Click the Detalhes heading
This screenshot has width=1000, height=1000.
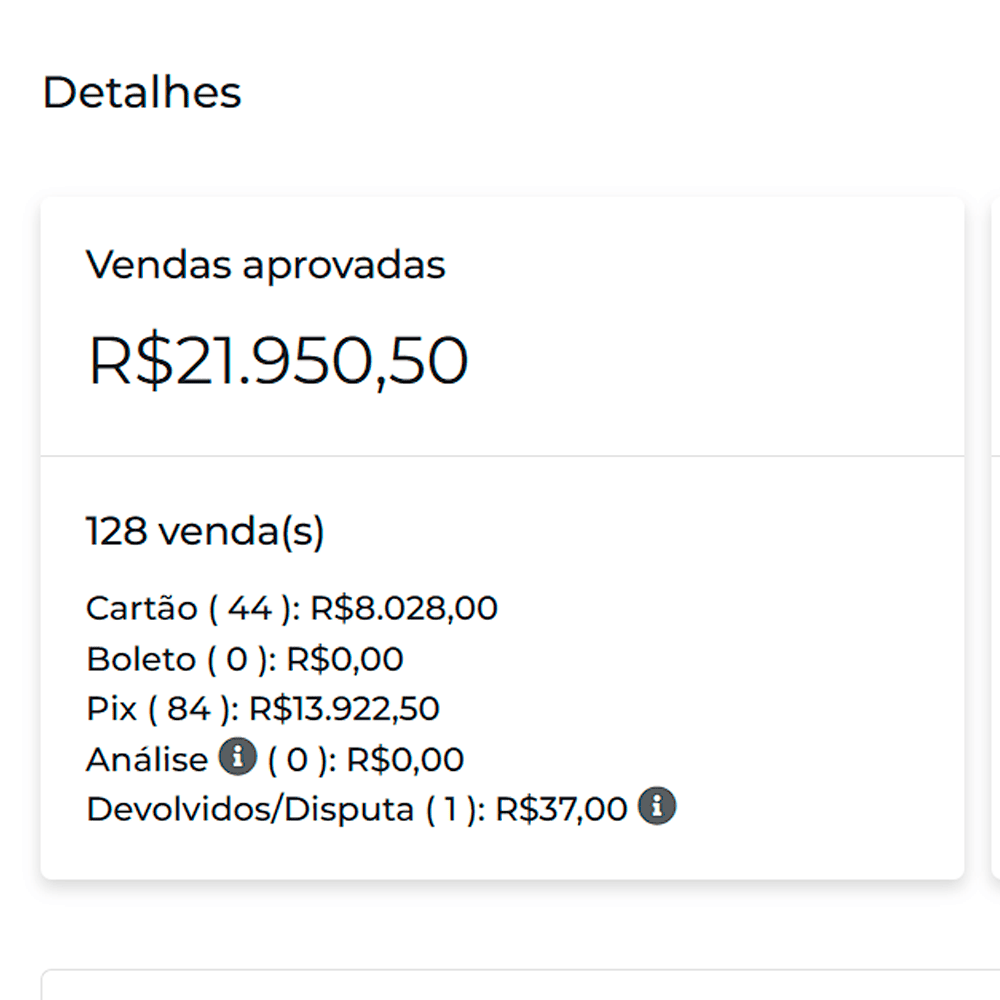[x=141, y=93]
